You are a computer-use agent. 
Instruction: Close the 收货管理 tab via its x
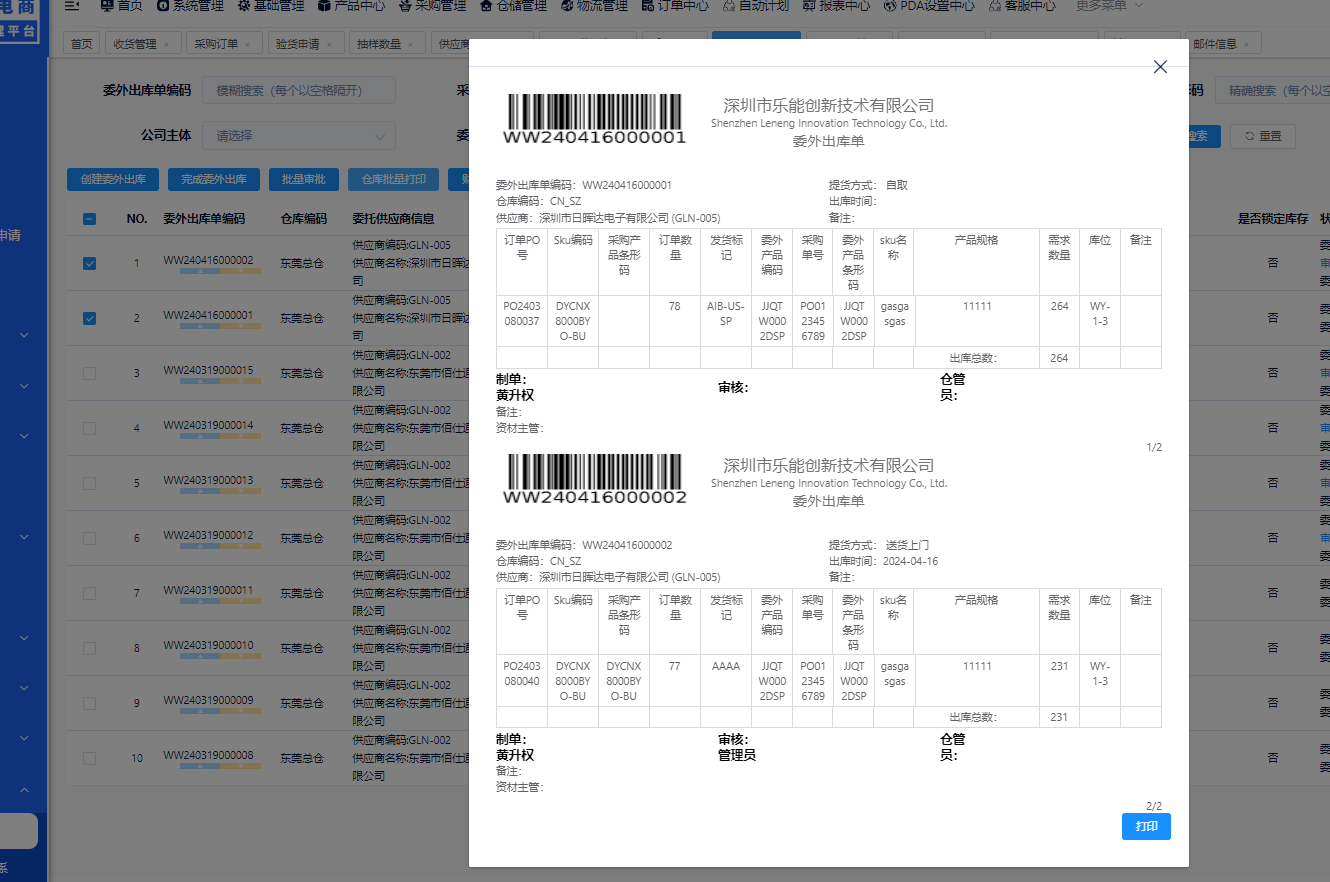tap(165, 44)
